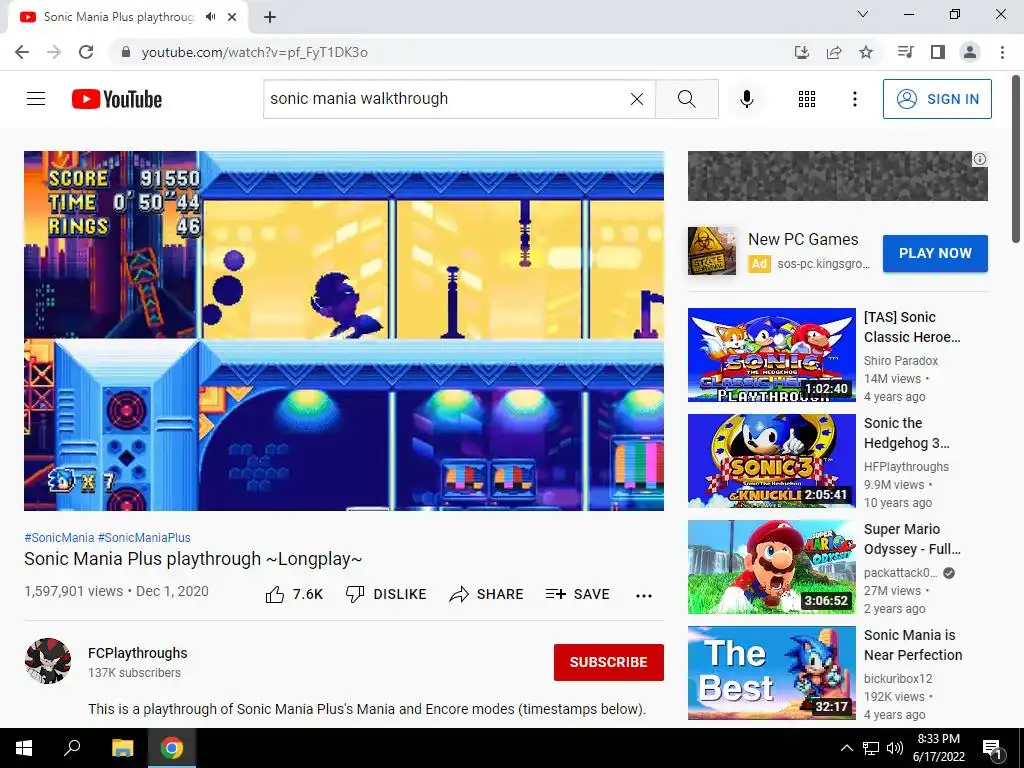
Task: Click the browser address bar URL
Action: click(255, 52)
